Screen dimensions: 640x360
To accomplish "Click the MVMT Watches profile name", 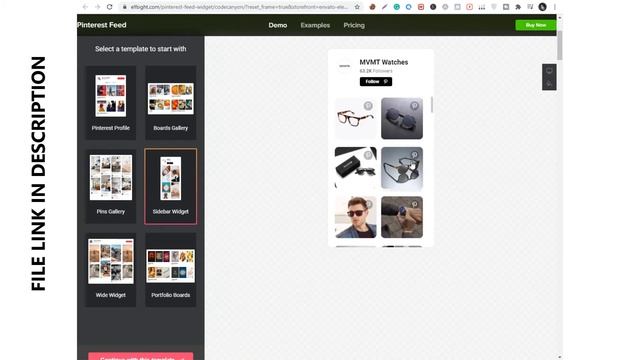I will [x=384, y=62].
